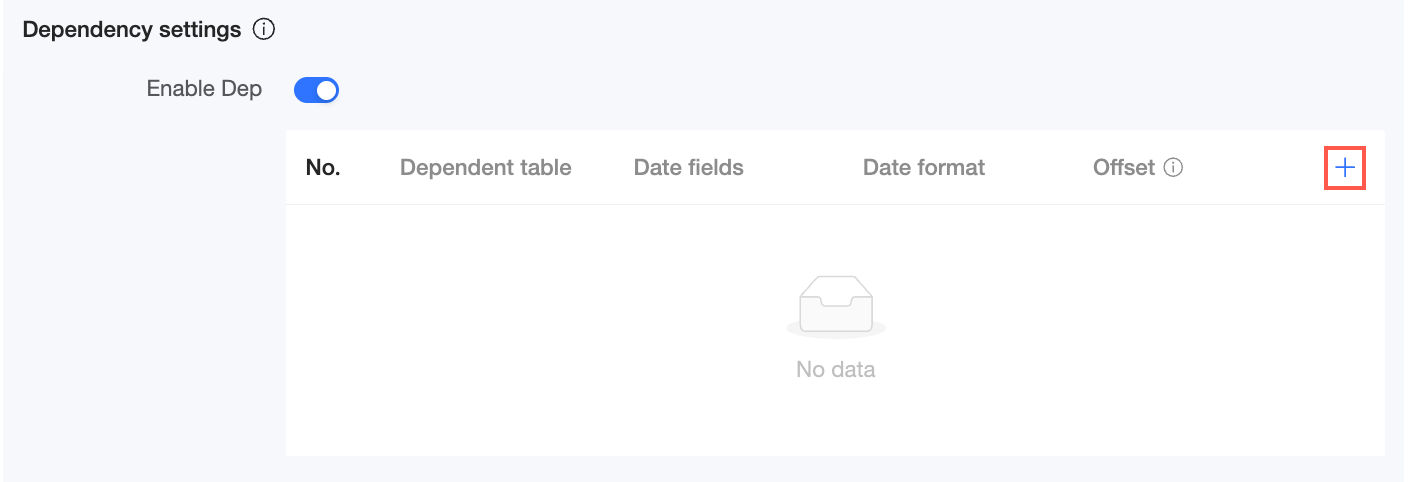Click the info icon beside Dependency settings
Screen dimensions: 1416x482
tap(264, 30)
